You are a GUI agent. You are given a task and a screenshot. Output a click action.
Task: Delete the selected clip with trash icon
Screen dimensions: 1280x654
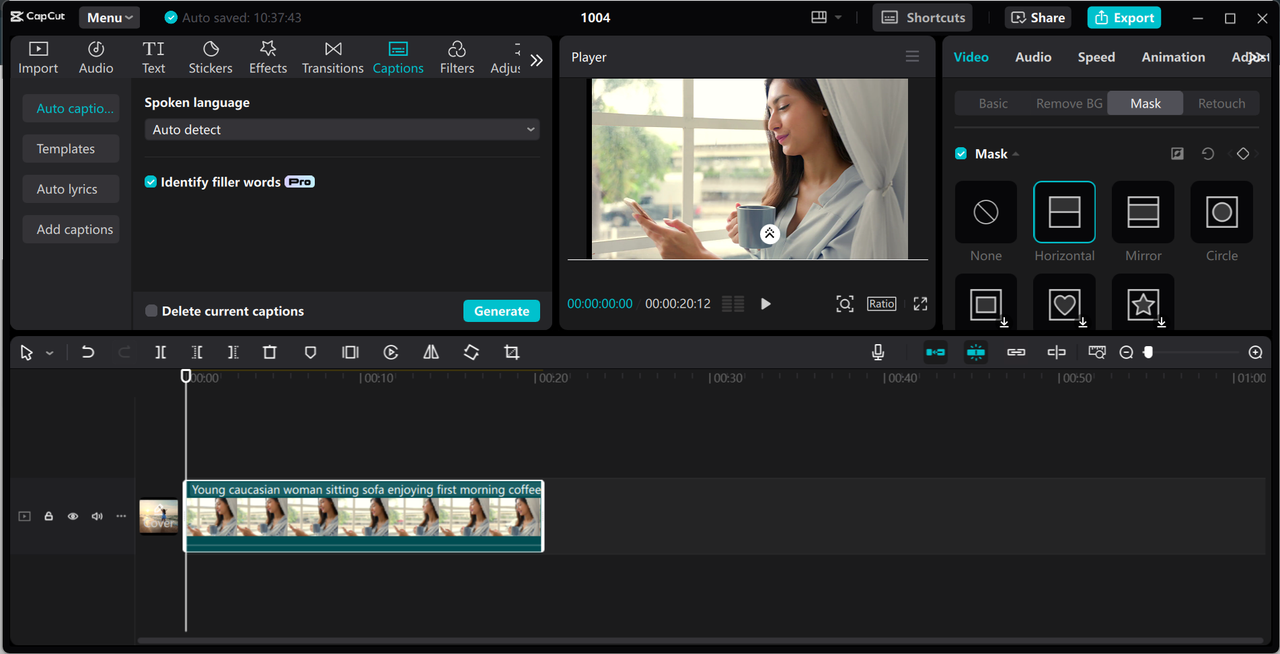270,352
